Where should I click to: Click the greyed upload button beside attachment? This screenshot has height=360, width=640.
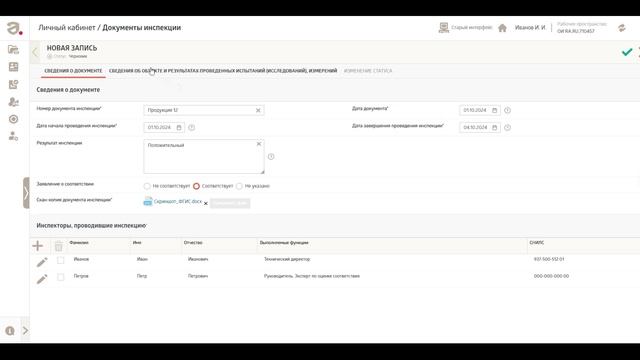tap(230, 203)
